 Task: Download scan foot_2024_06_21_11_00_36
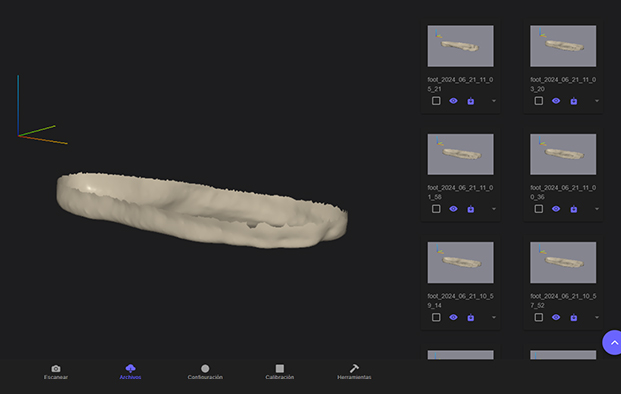tap(573, 209)
